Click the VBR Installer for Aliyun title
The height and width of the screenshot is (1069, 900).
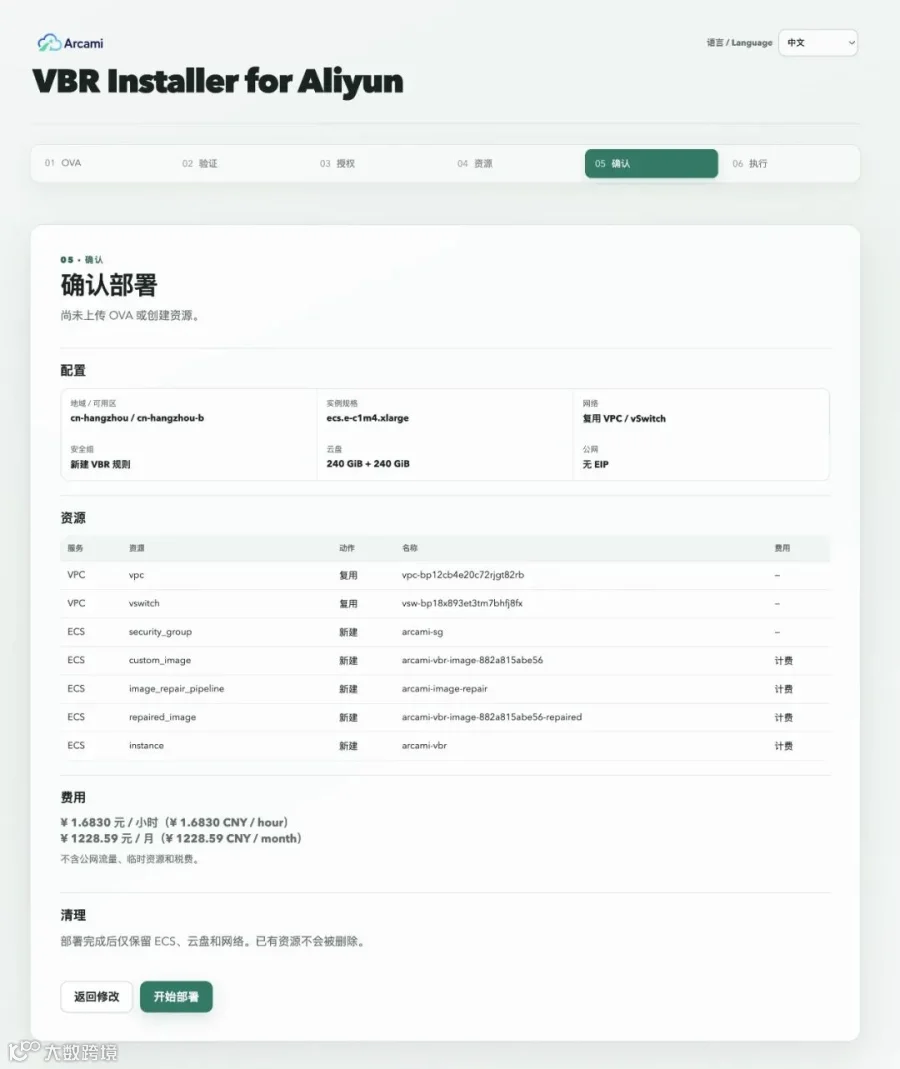click(x=218, y=81)
